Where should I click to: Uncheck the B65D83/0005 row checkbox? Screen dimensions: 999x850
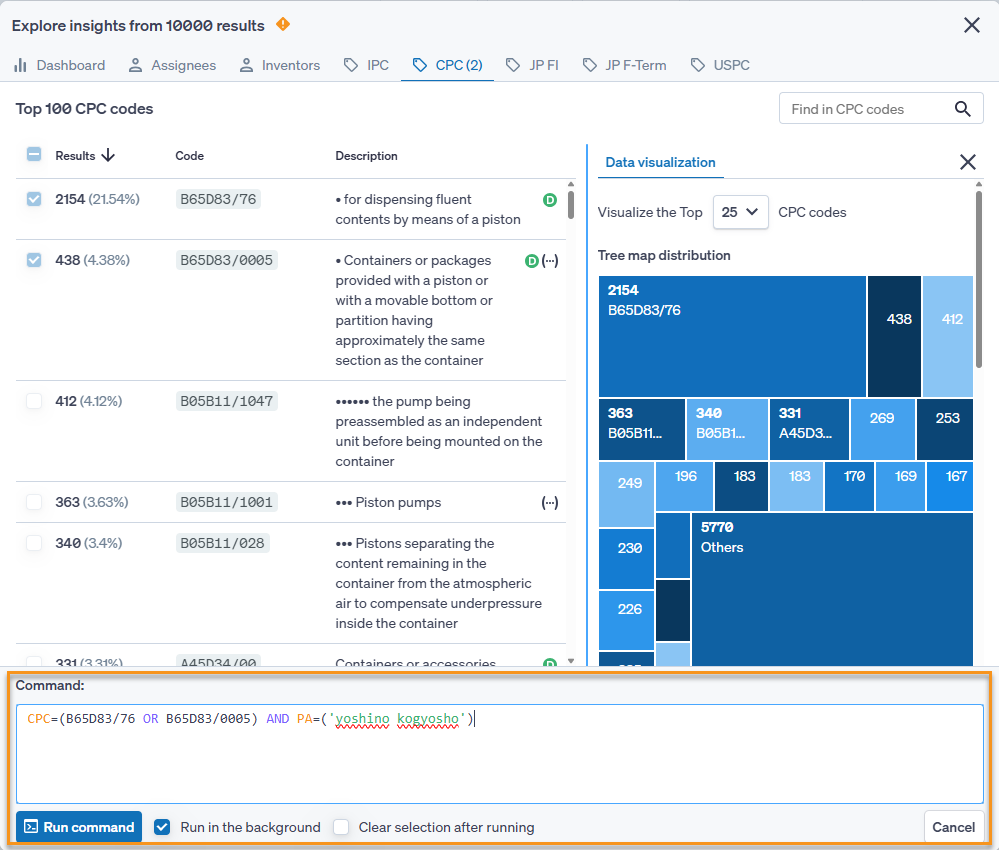coord(34,260)
